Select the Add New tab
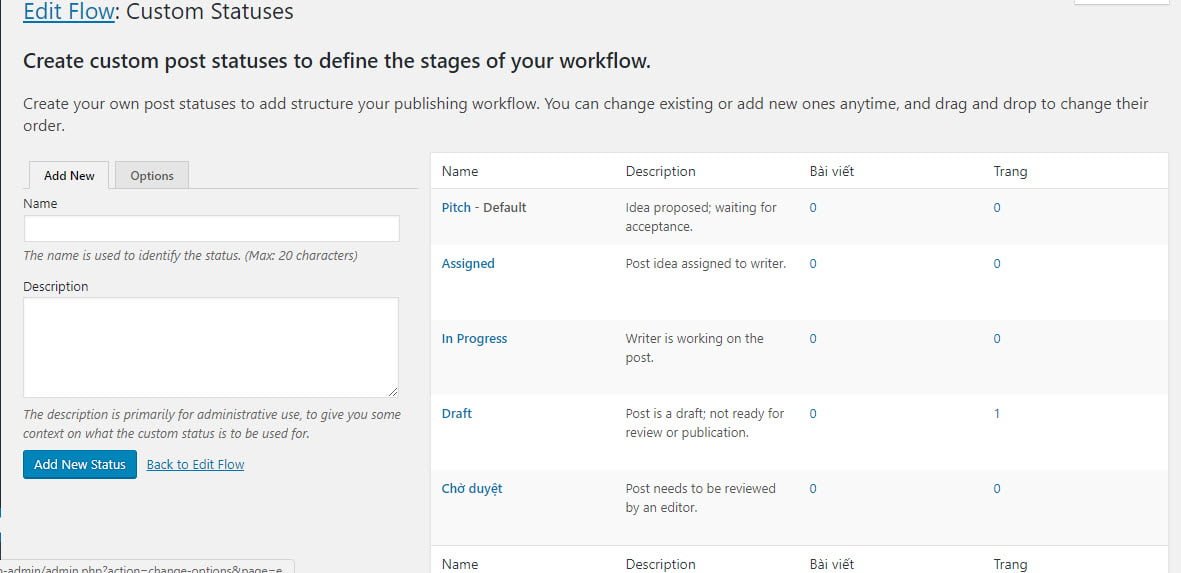This screenshot has width=1181, height=573. [69, 176]
